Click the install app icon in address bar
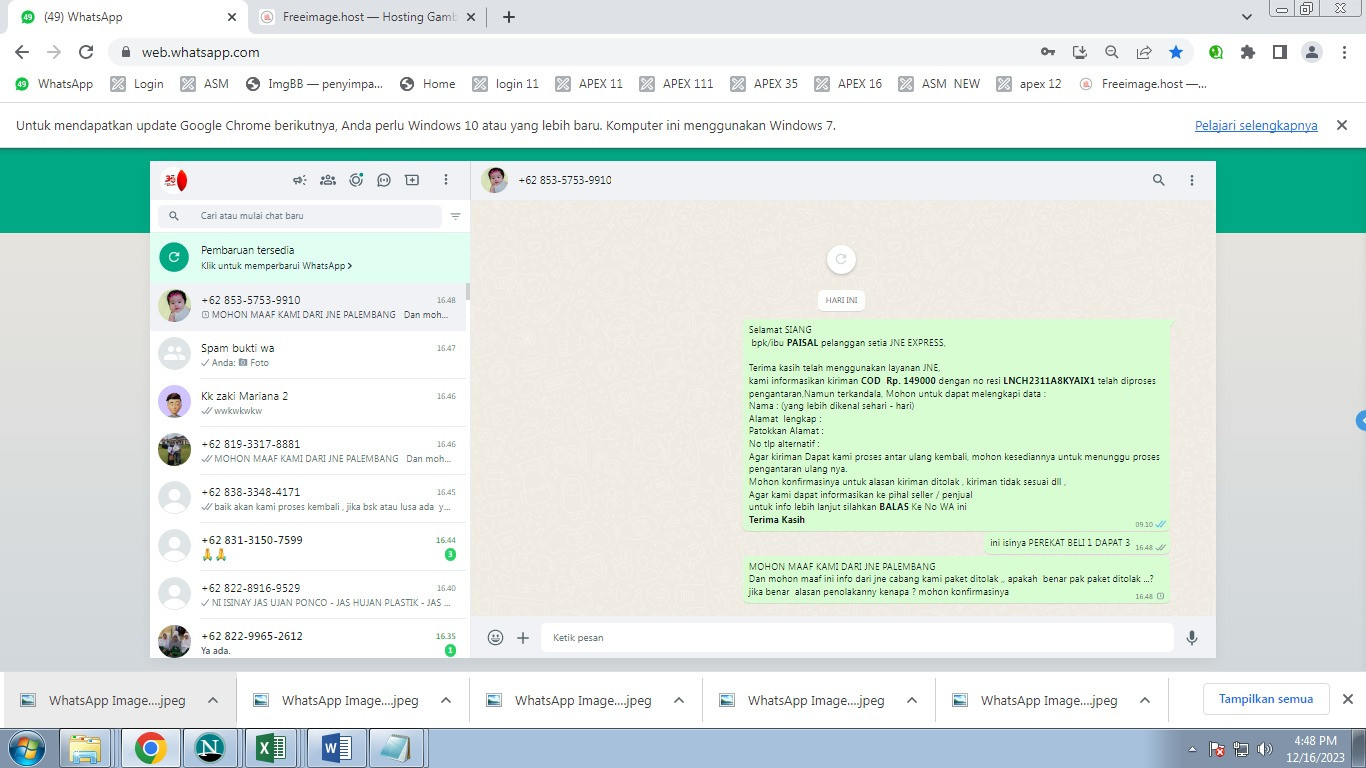The image size is (1366, 768). click(x=1079, y=52)
